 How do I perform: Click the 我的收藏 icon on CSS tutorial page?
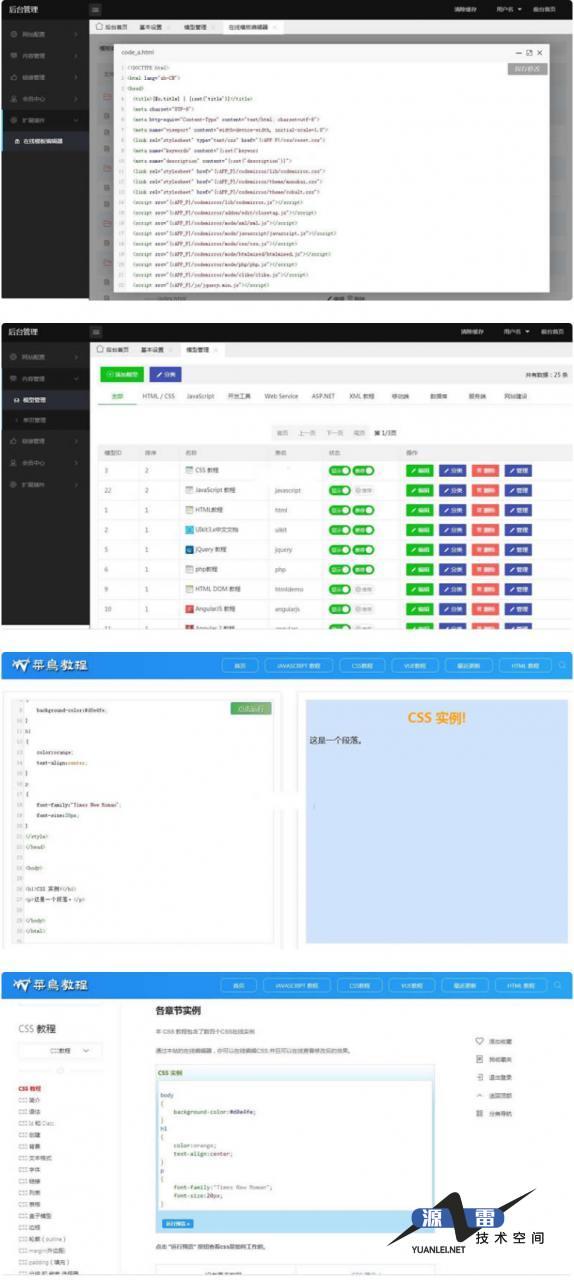479,1059
